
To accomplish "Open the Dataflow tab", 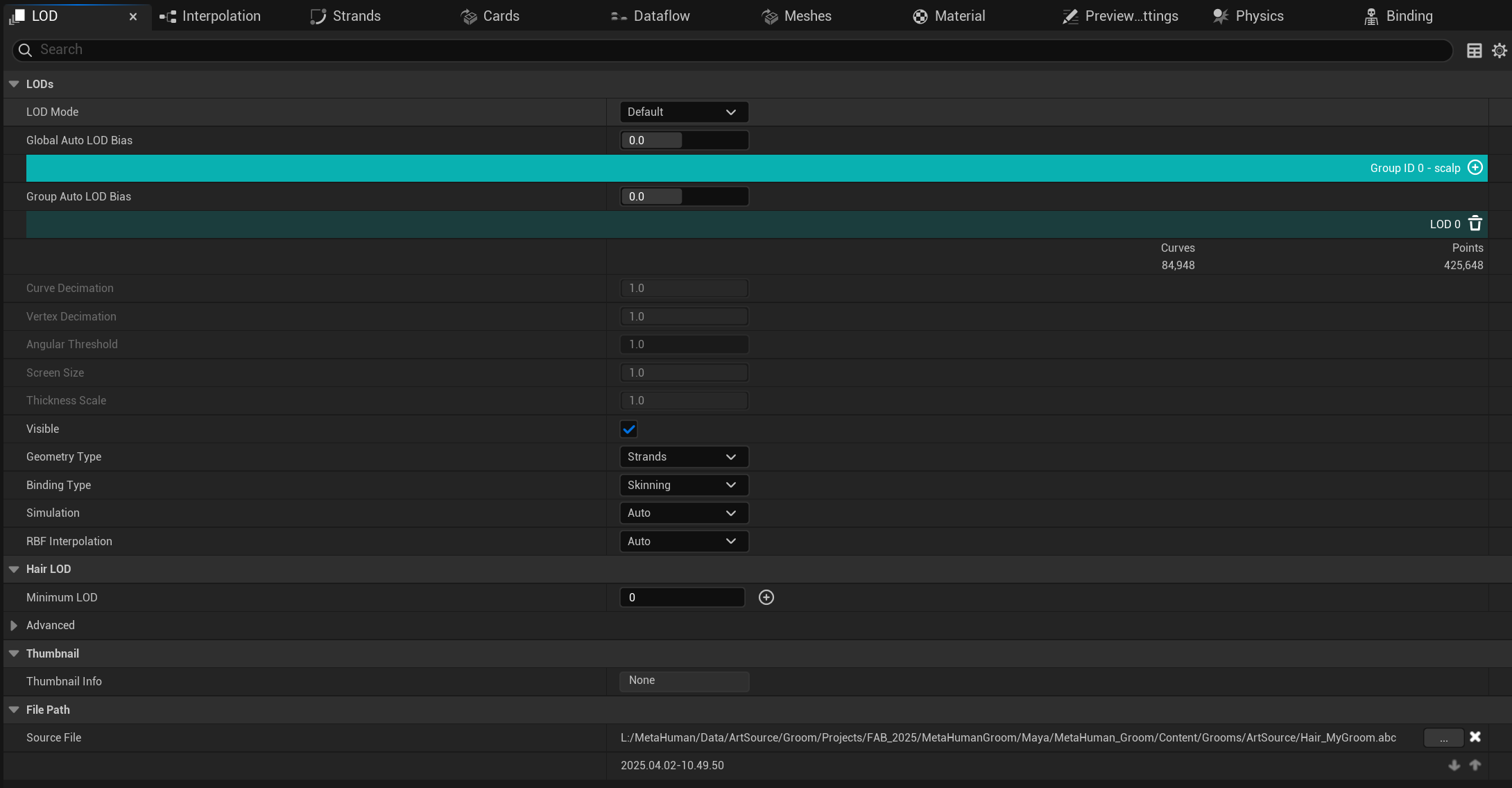I will click(x=651, y=17).
